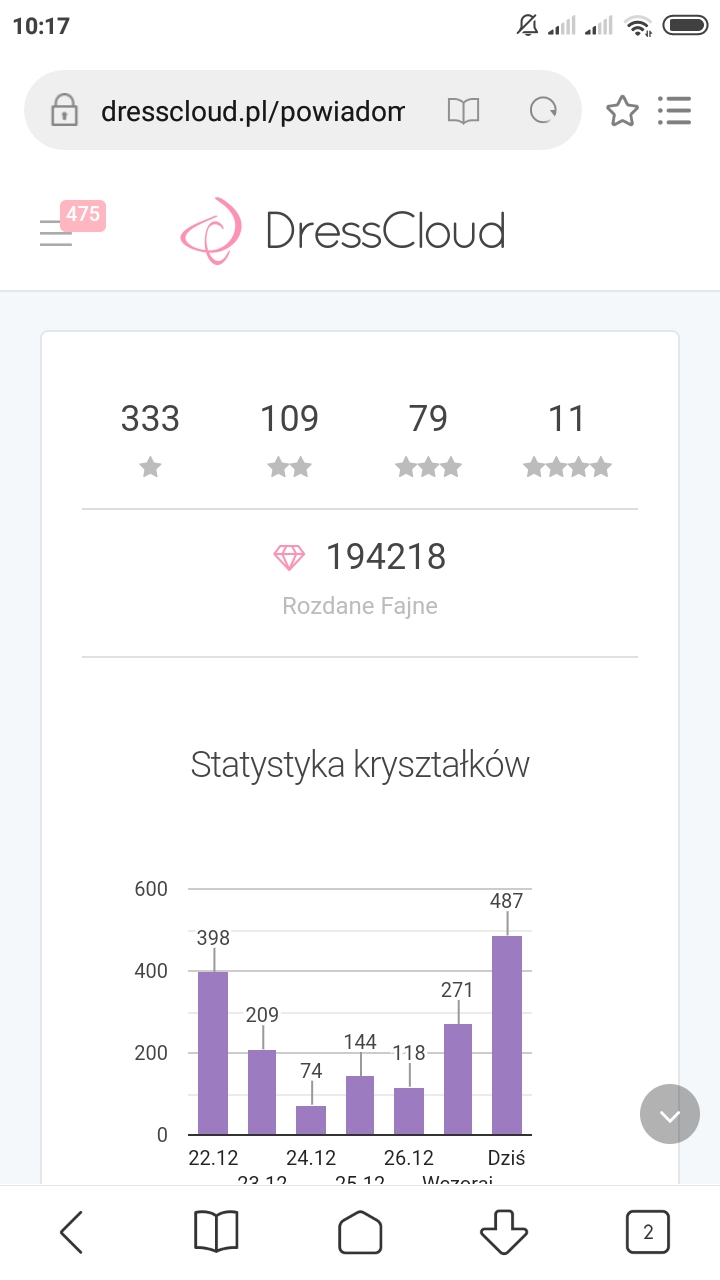Tap the Dziś bar showing 487
Image resolution: width=720 pixels, height=1280 pixels.
[507, 1034]
